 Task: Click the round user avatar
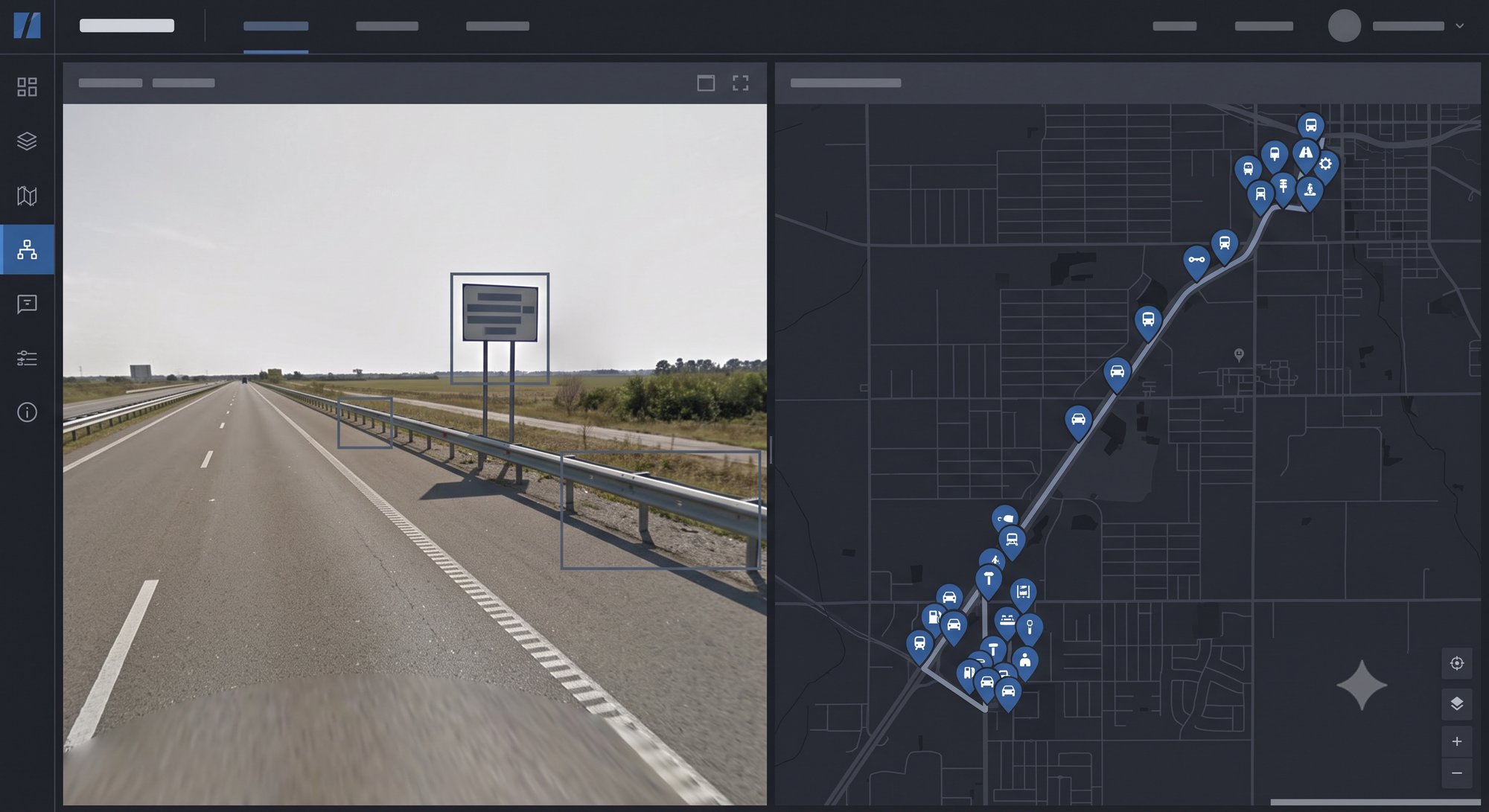[1345, 25]
